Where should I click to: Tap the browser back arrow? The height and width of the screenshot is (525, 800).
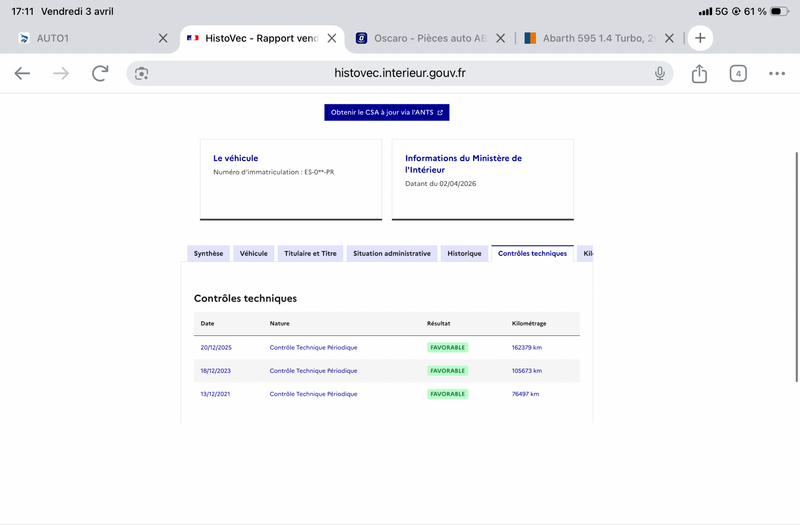click(22, 73)
